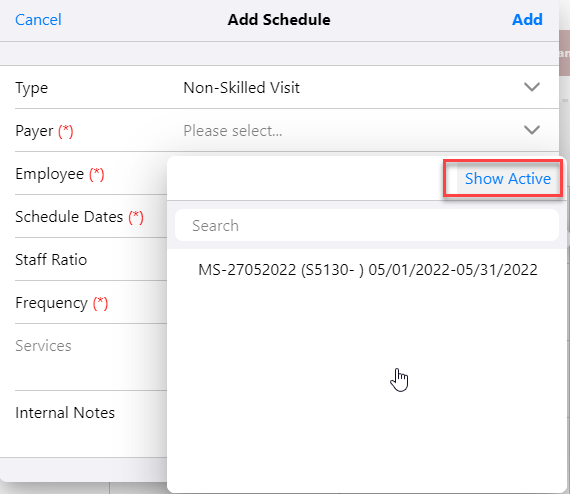Expand the Type dropdown chevron
570x494 pixels.
click(x=531, y=87)
